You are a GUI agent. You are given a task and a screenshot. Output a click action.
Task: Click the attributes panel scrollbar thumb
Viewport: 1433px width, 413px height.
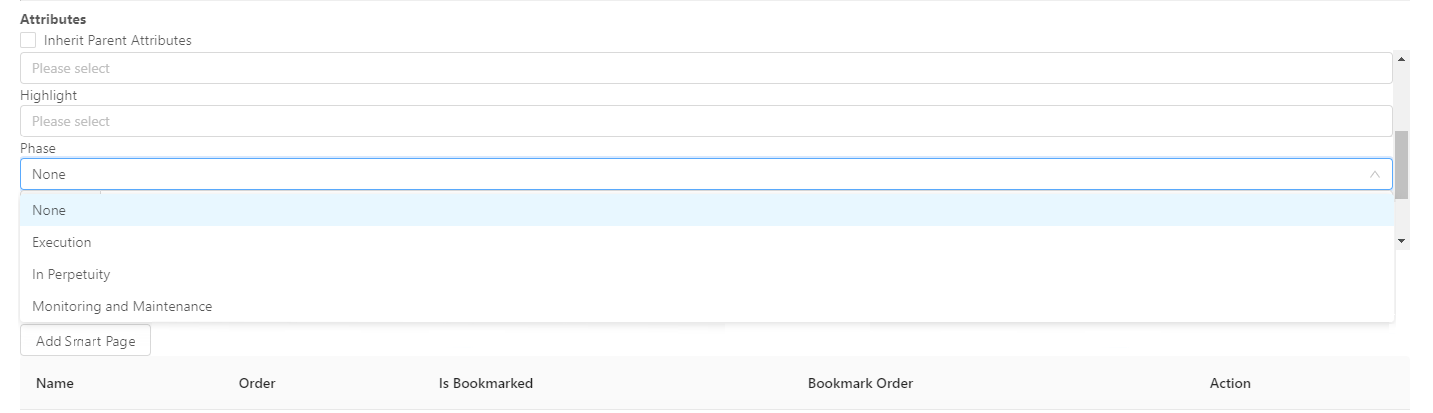[1401, 165]
